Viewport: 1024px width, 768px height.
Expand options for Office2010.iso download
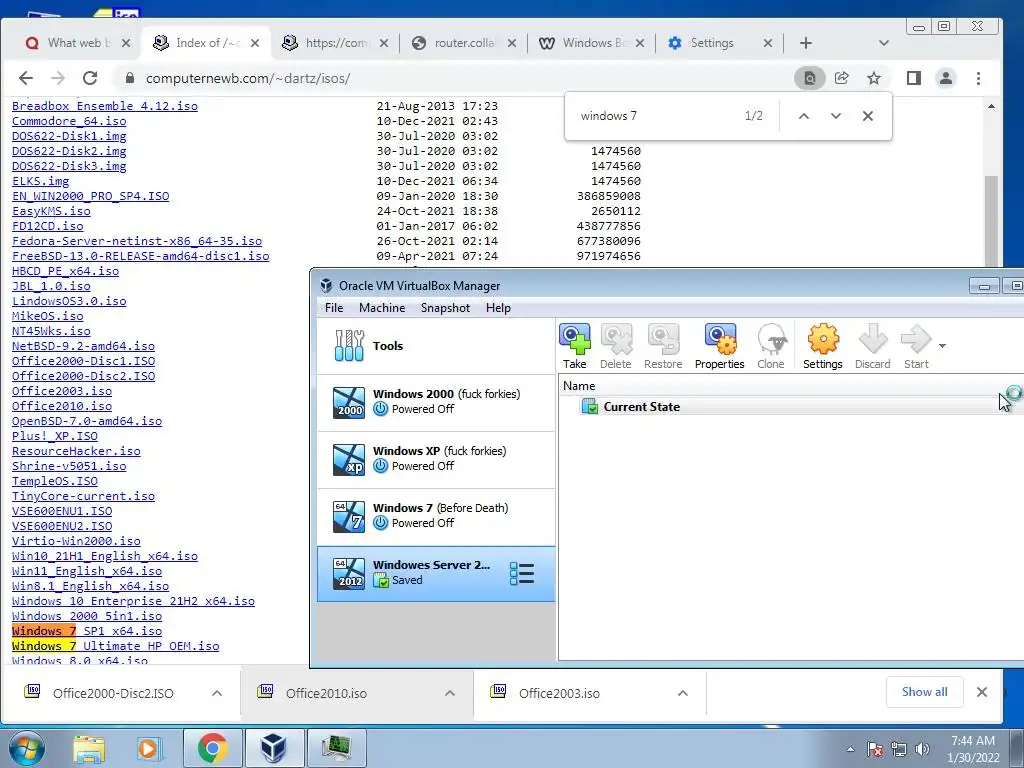click(450, 694)
